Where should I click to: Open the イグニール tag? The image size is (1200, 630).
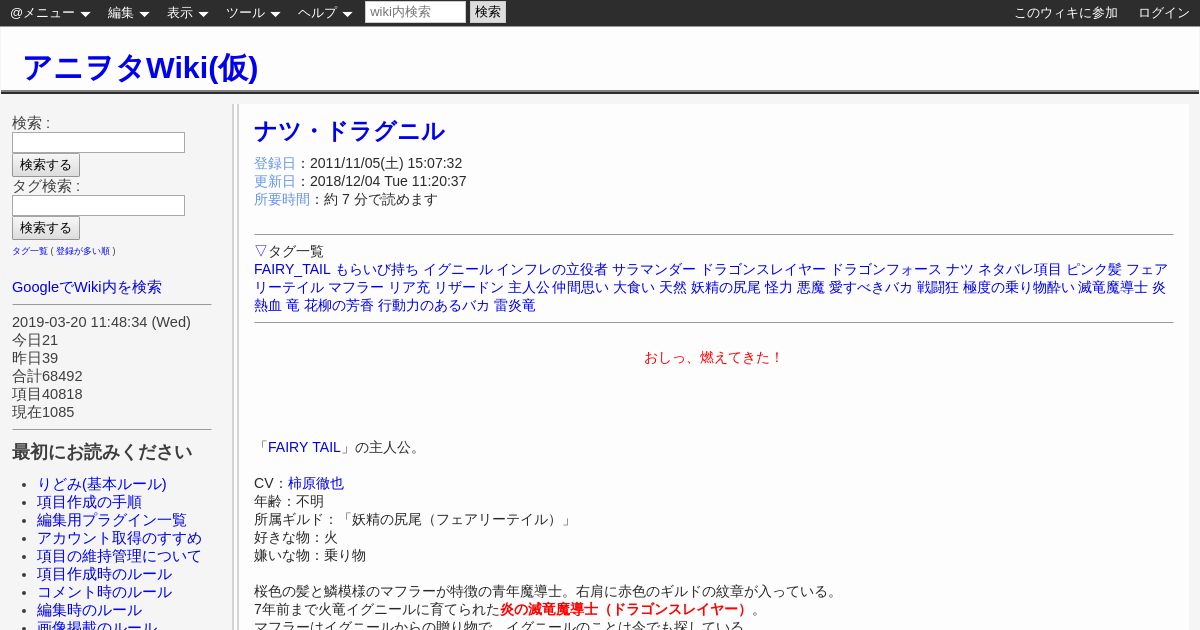point(458,269)
